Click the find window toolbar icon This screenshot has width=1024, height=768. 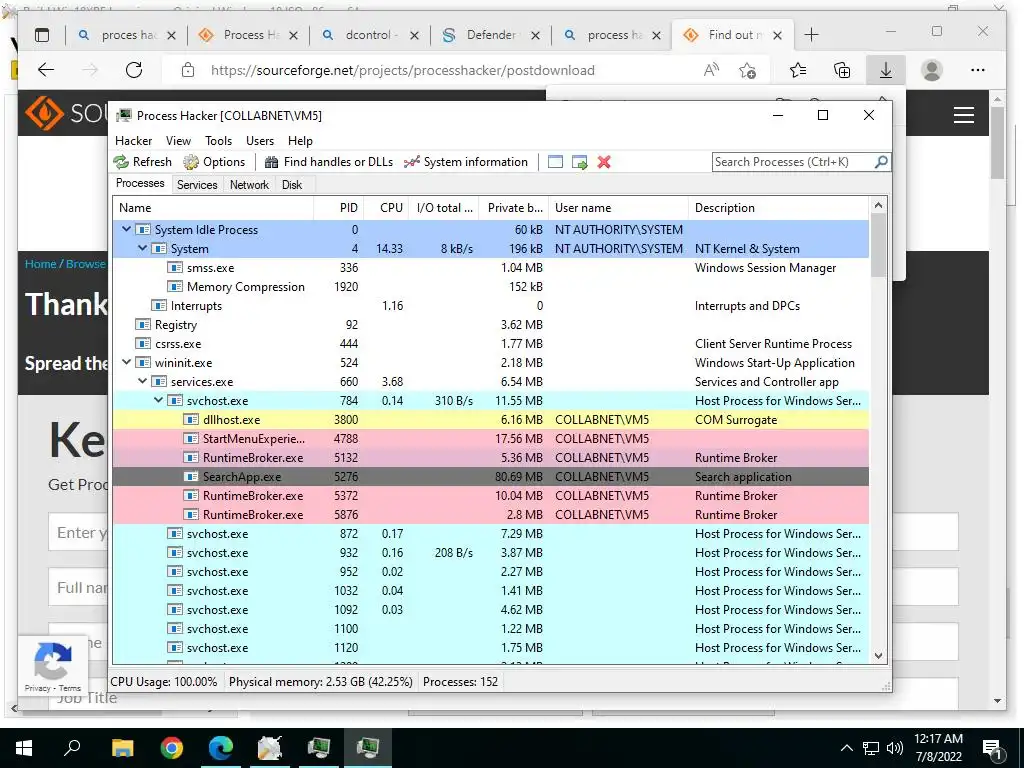[x=555, y=162]
